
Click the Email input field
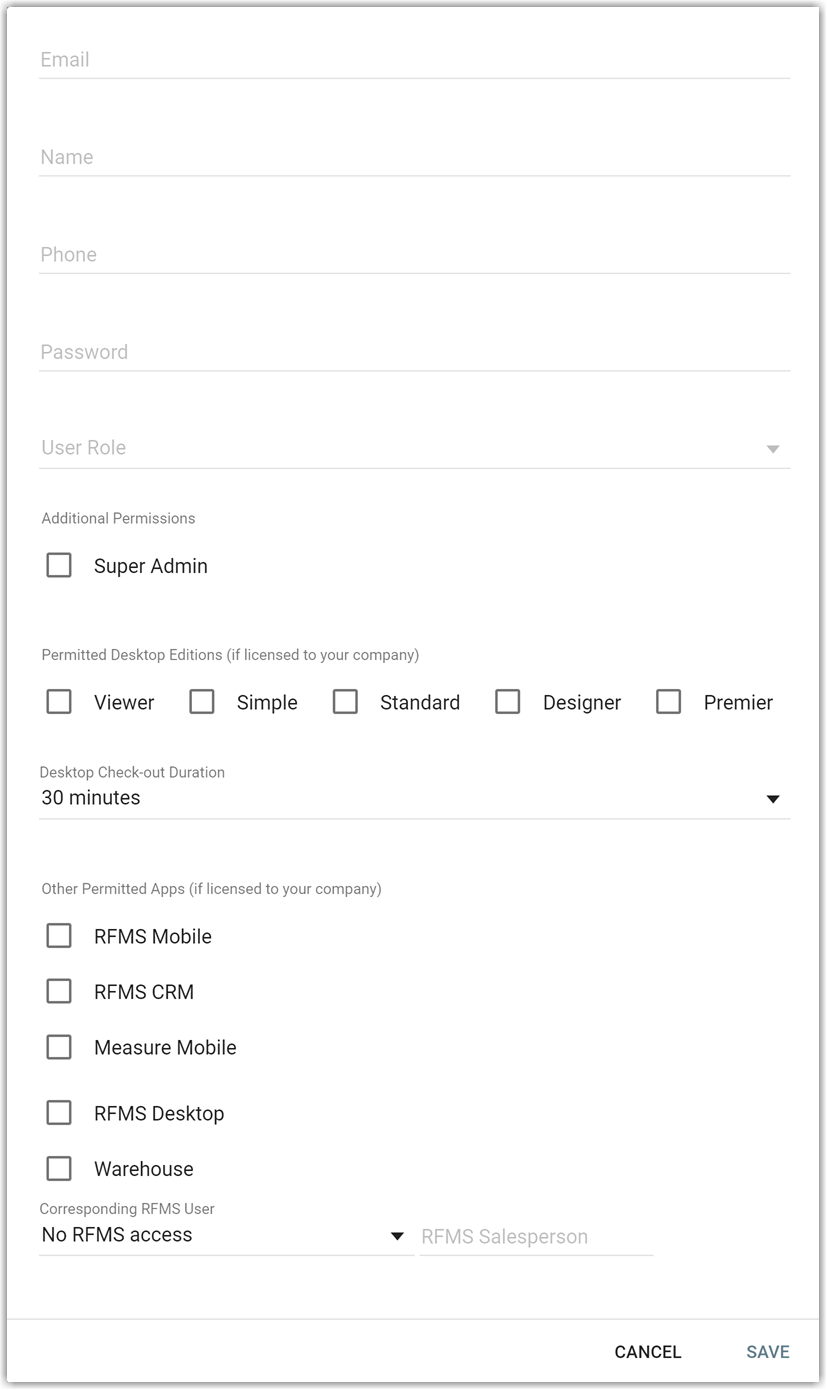point(414,60)
